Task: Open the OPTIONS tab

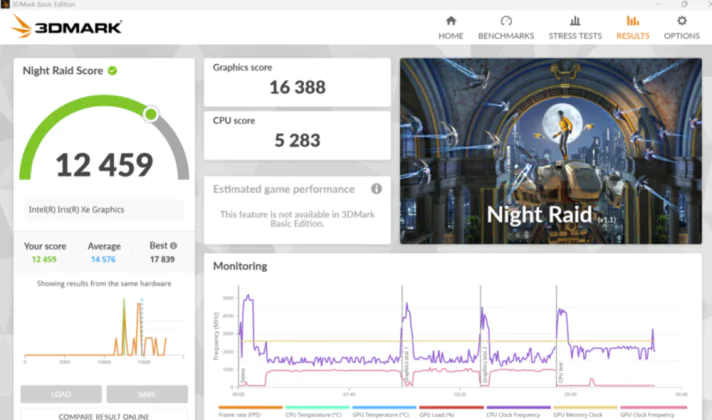Action: (682, 28)
